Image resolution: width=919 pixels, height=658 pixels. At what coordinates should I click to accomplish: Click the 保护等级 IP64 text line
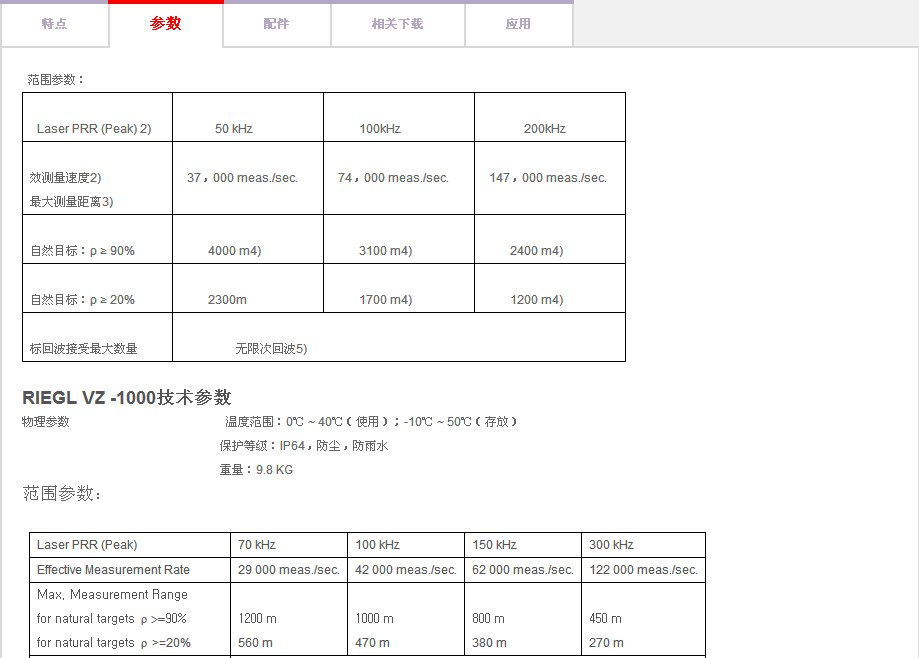point(304,446)
